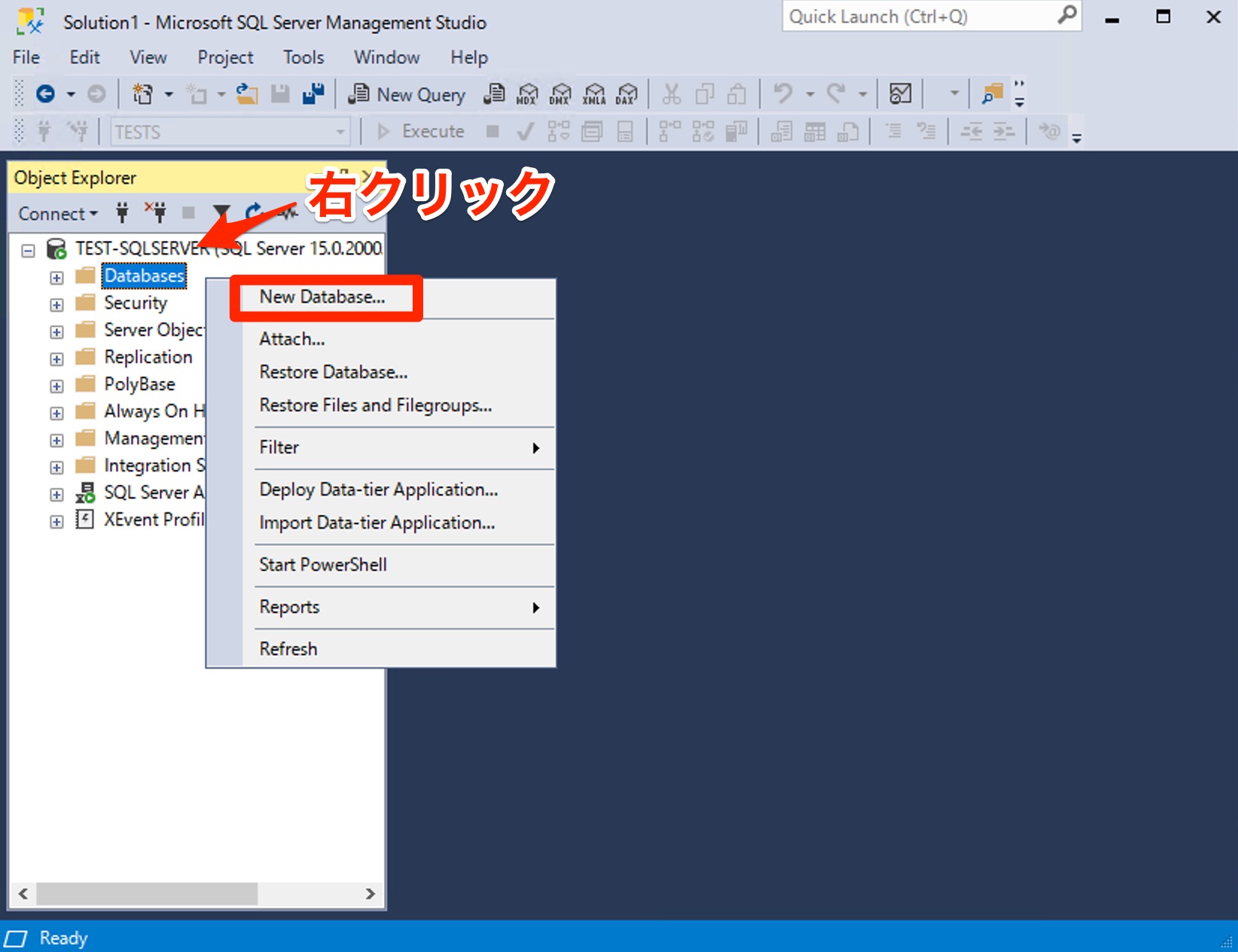
Task: Open the View menu
Action: [x=148, y=57]
